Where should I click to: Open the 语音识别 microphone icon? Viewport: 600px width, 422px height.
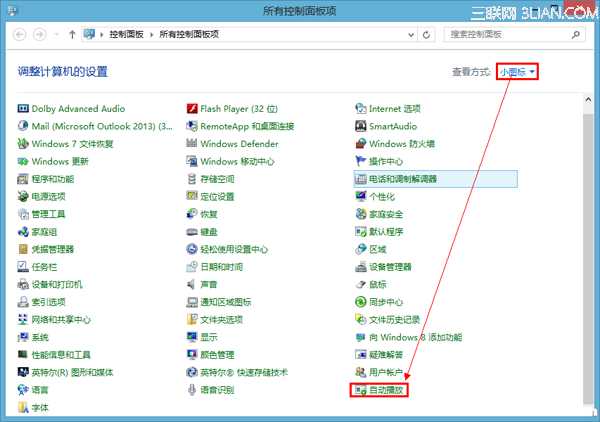pos(192,390)
